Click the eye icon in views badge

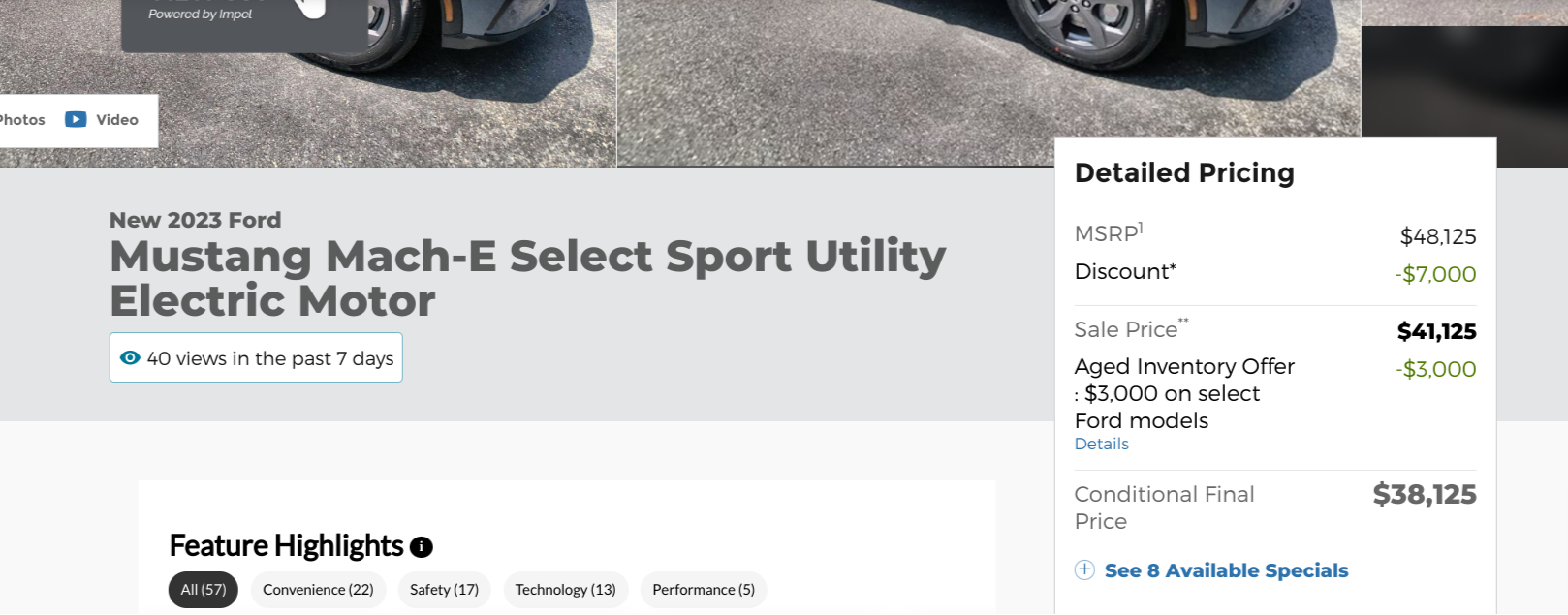click(x=130, y=357)
